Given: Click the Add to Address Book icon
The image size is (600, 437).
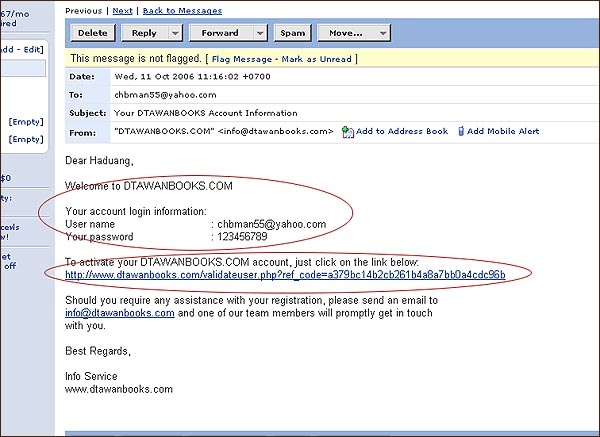Looking at the screenshot, I should coord(347,132).
